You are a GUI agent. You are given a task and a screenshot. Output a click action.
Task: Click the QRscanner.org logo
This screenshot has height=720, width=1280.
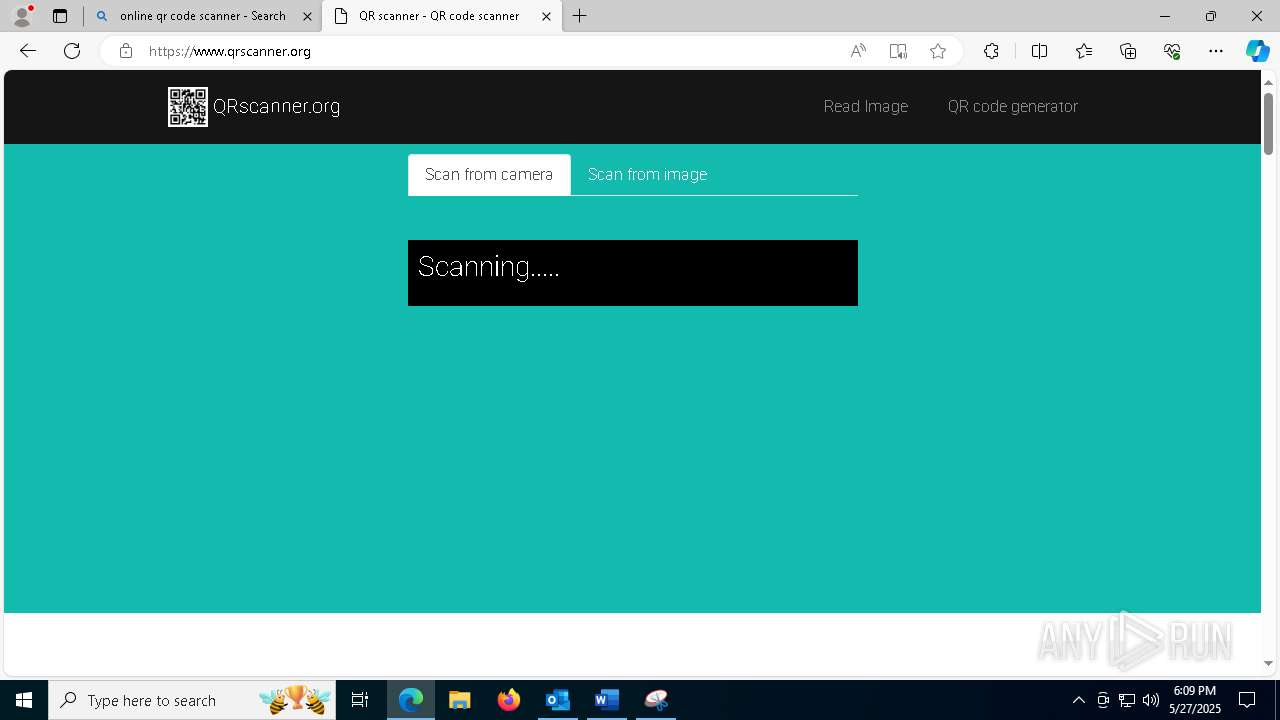(x=254, y=107)
